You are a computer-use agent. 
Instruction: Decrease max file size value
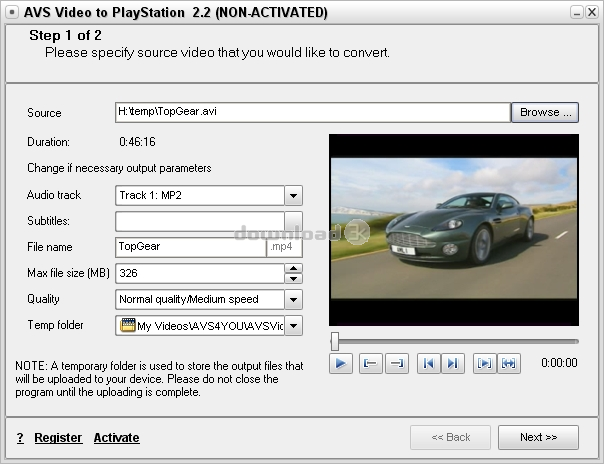294,278
